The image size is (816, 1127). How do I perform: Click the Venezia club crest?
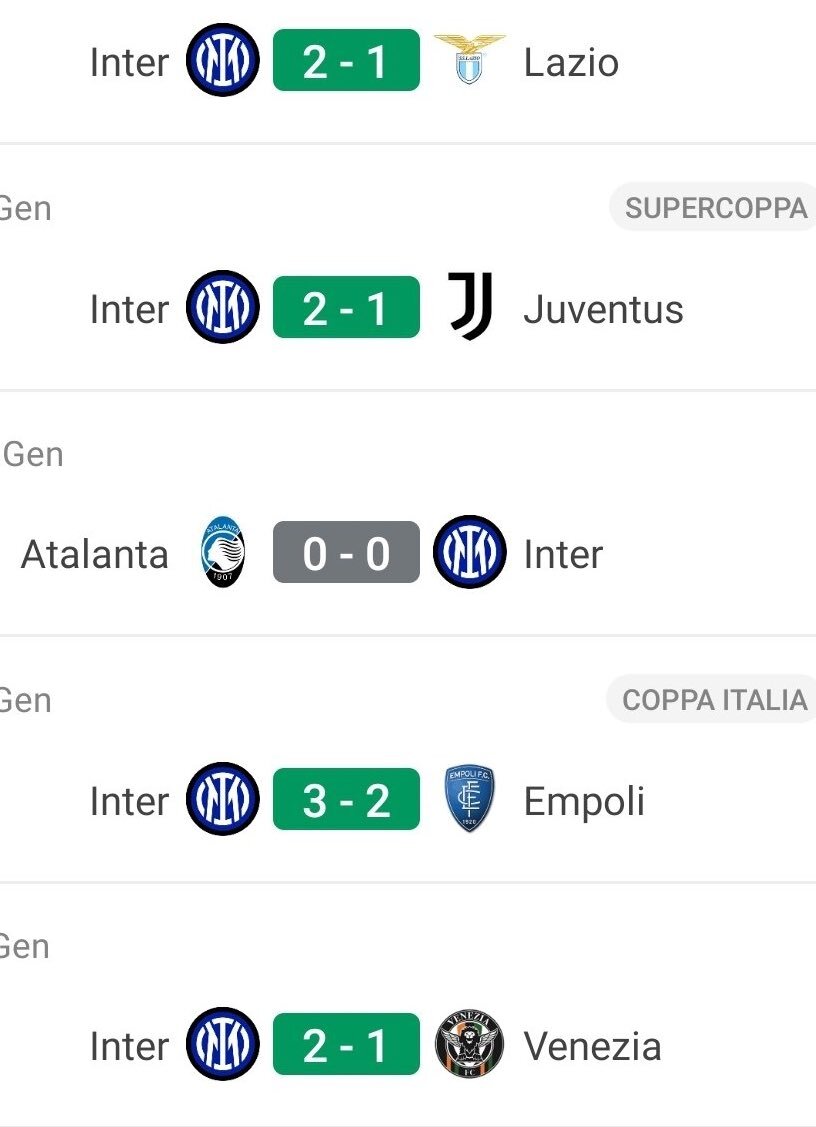tap(469, 1044)
